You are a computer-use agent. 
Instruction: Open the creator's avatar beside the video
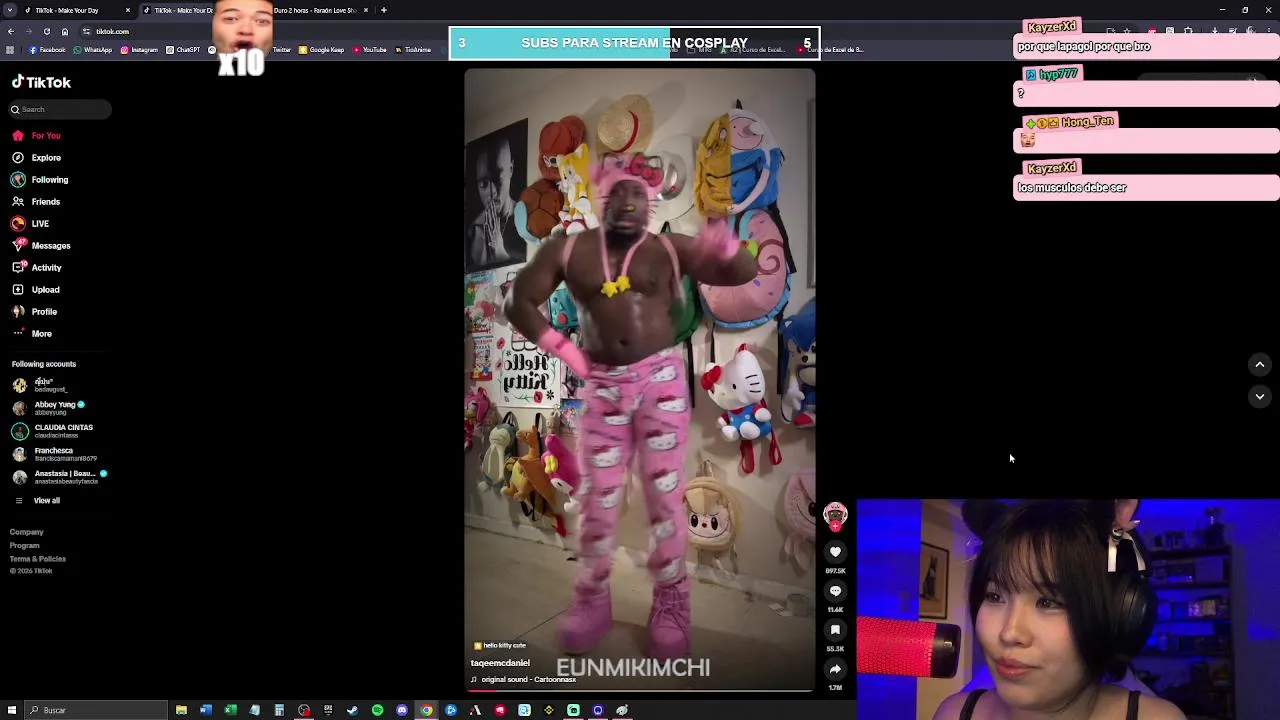coord(835,515)
